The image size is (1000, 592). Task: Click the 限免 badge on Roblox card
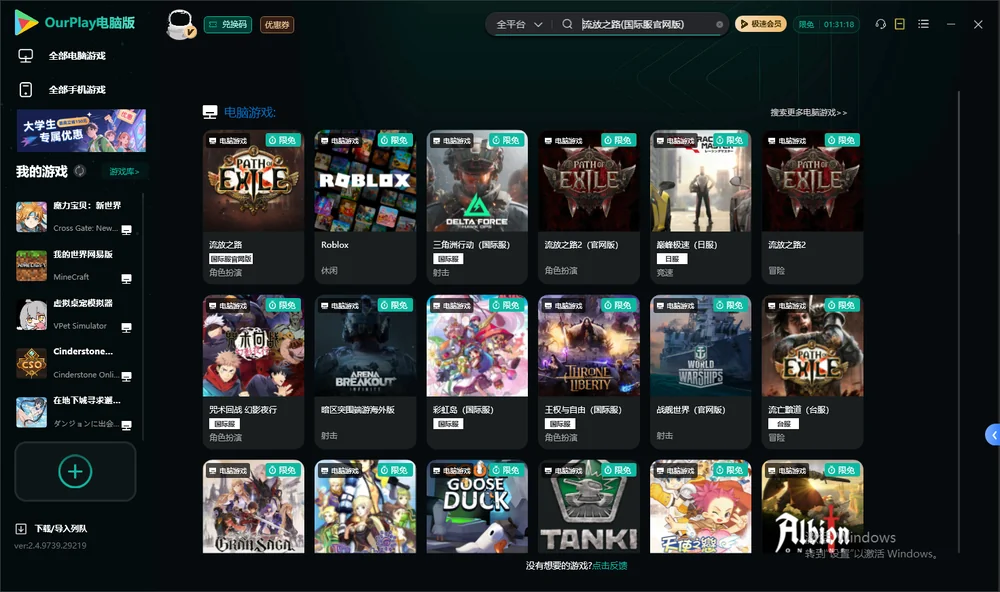[x=395, y=140]
